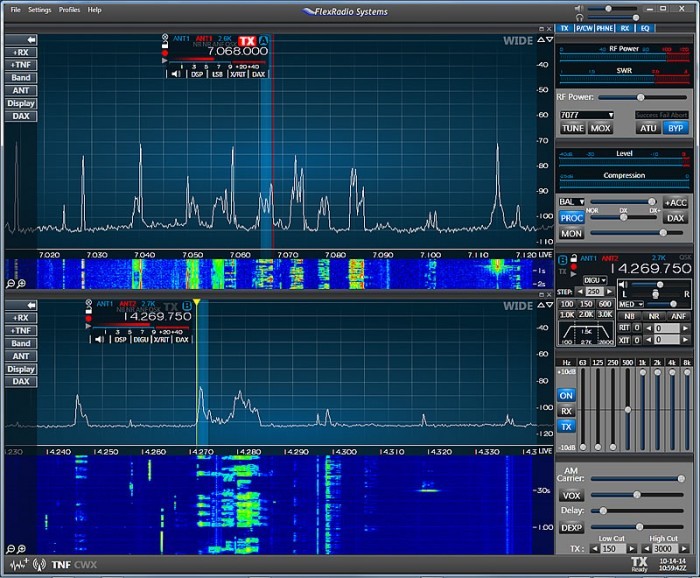Click the slice A letter indicator

264,41
